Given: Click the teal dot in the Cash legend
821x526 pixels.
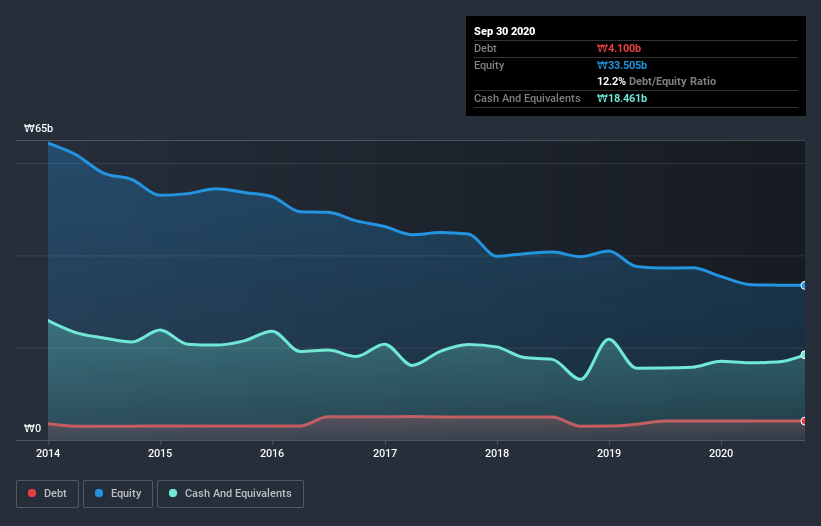Looking at the screenshot, I should click(174, 493).
